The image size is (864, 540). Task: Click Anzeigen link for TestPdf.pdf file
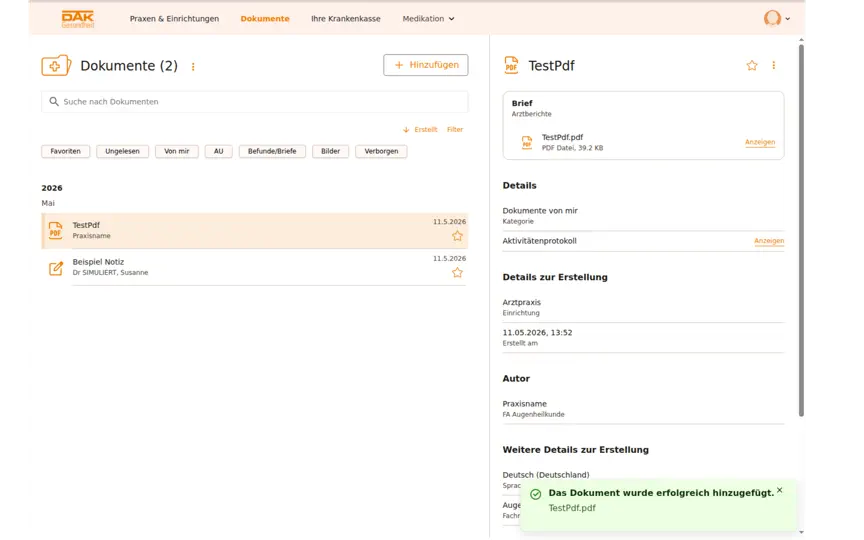coord(760,142)
